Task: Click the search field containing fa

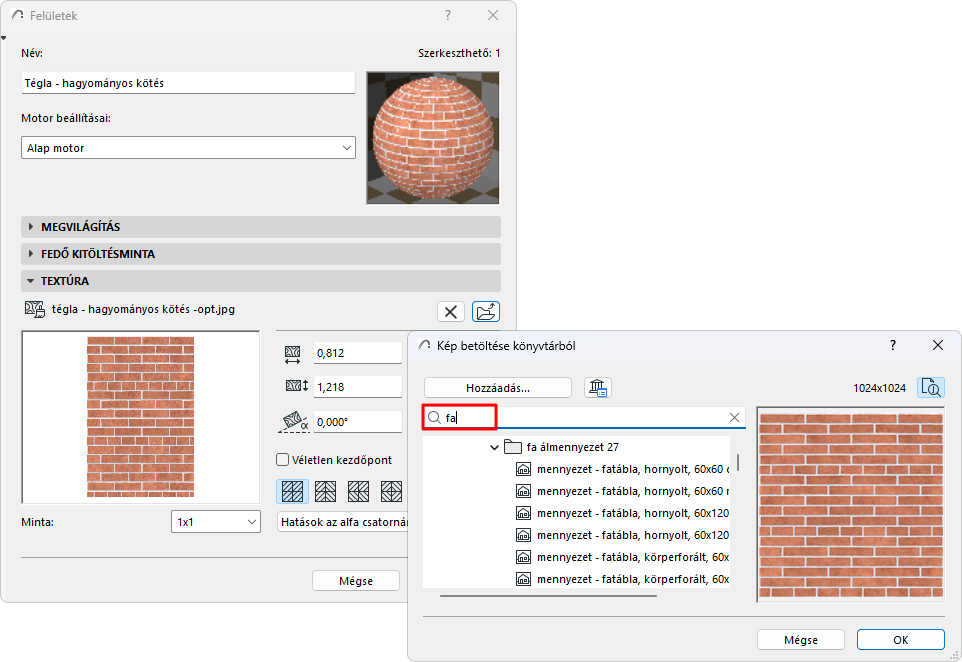Action: 584,418
